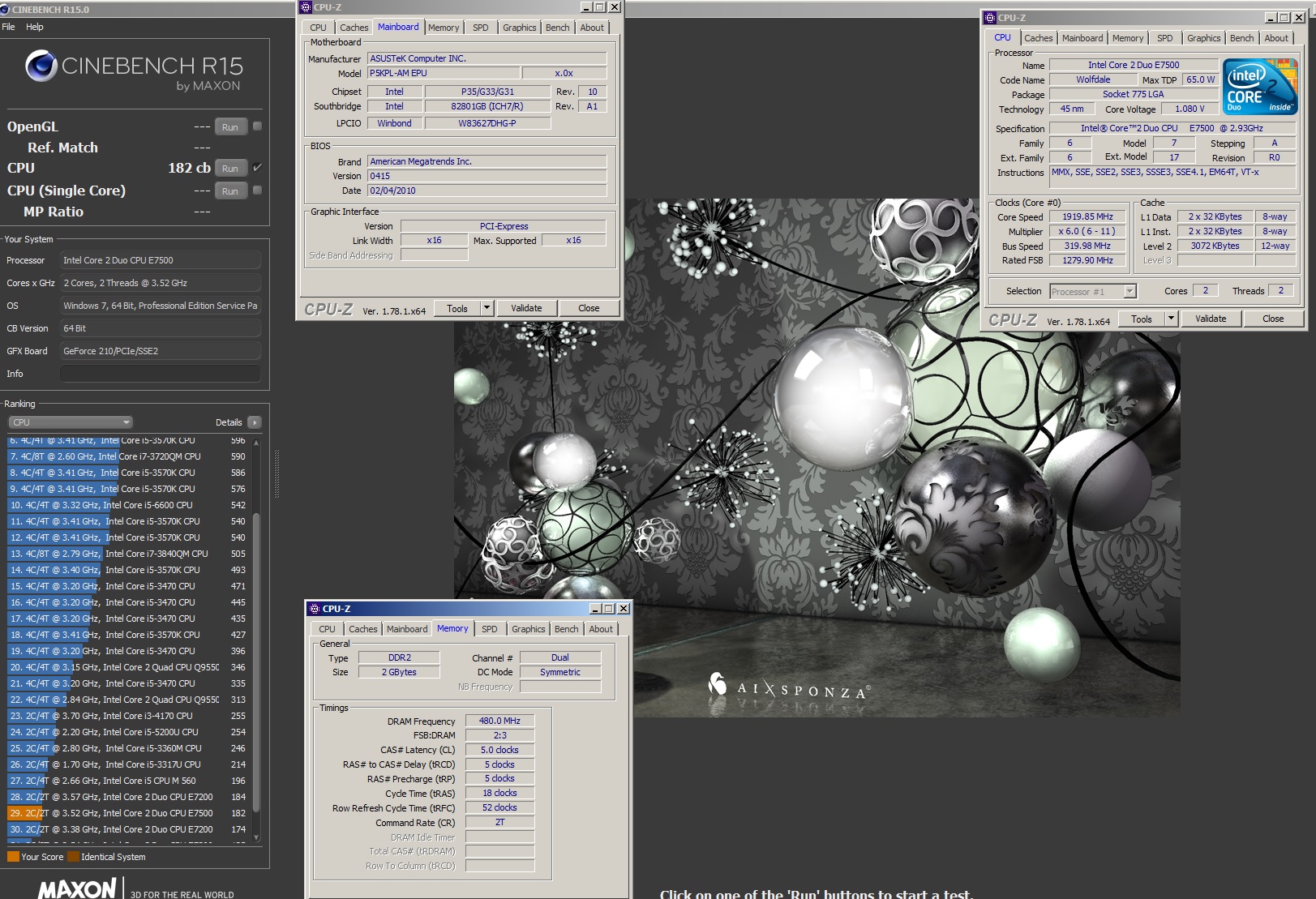Click DRAM Frequency value 480.0 MHz
1316x899 pixels.
pyautogui.click(x=499, y=721)
